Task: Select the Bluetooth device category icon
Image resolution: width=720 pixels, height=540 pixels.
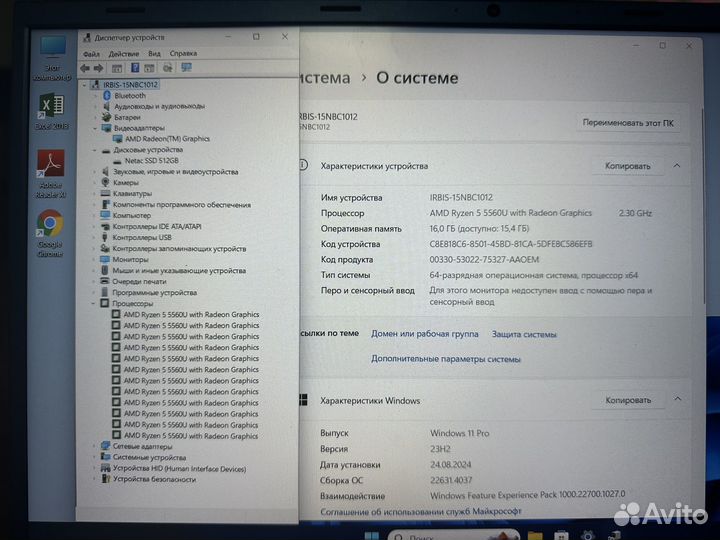Action: [x=106, y=95]
